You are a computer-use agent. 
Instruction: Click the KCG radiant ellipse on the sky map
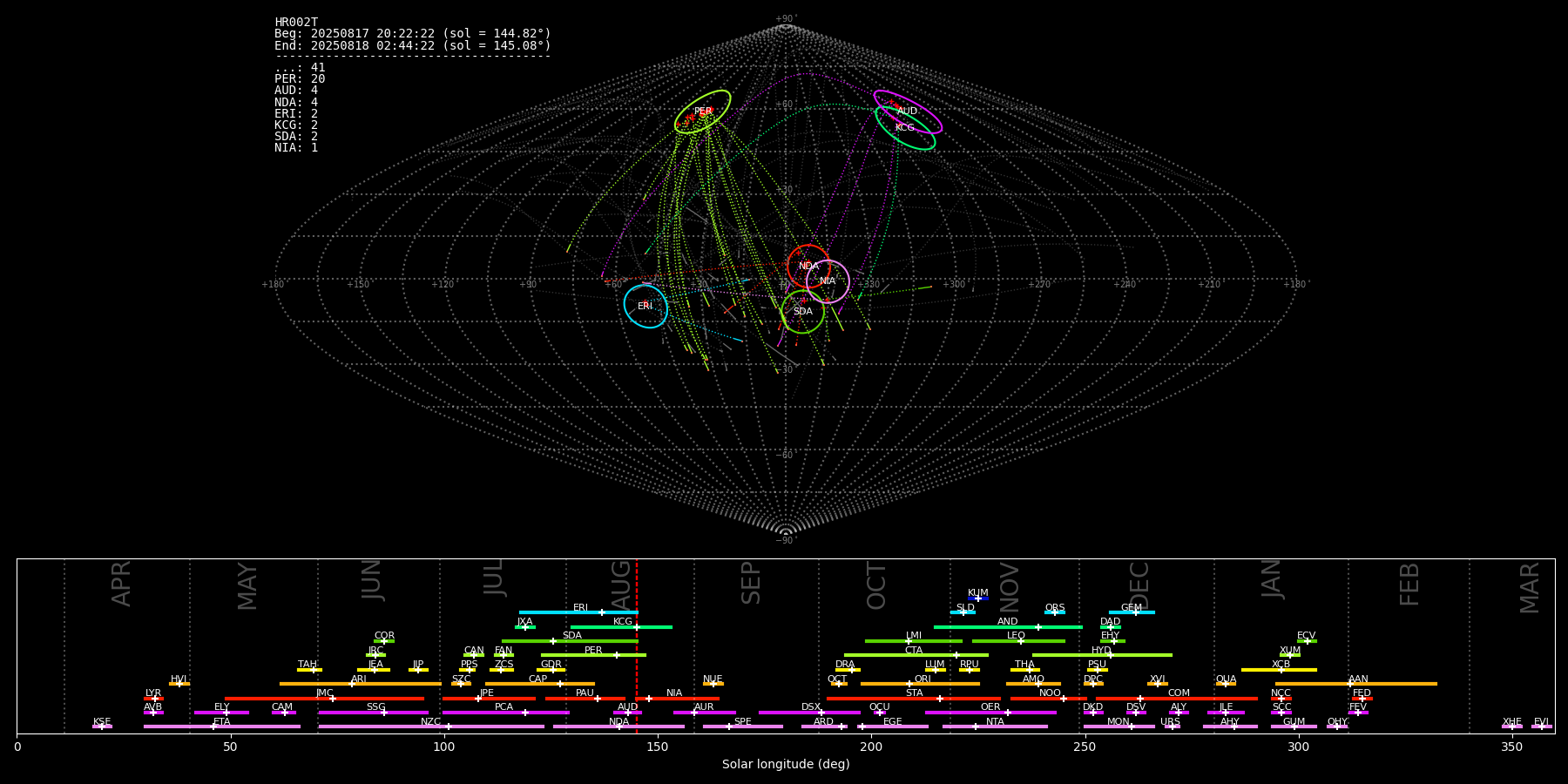coord(905,128)
